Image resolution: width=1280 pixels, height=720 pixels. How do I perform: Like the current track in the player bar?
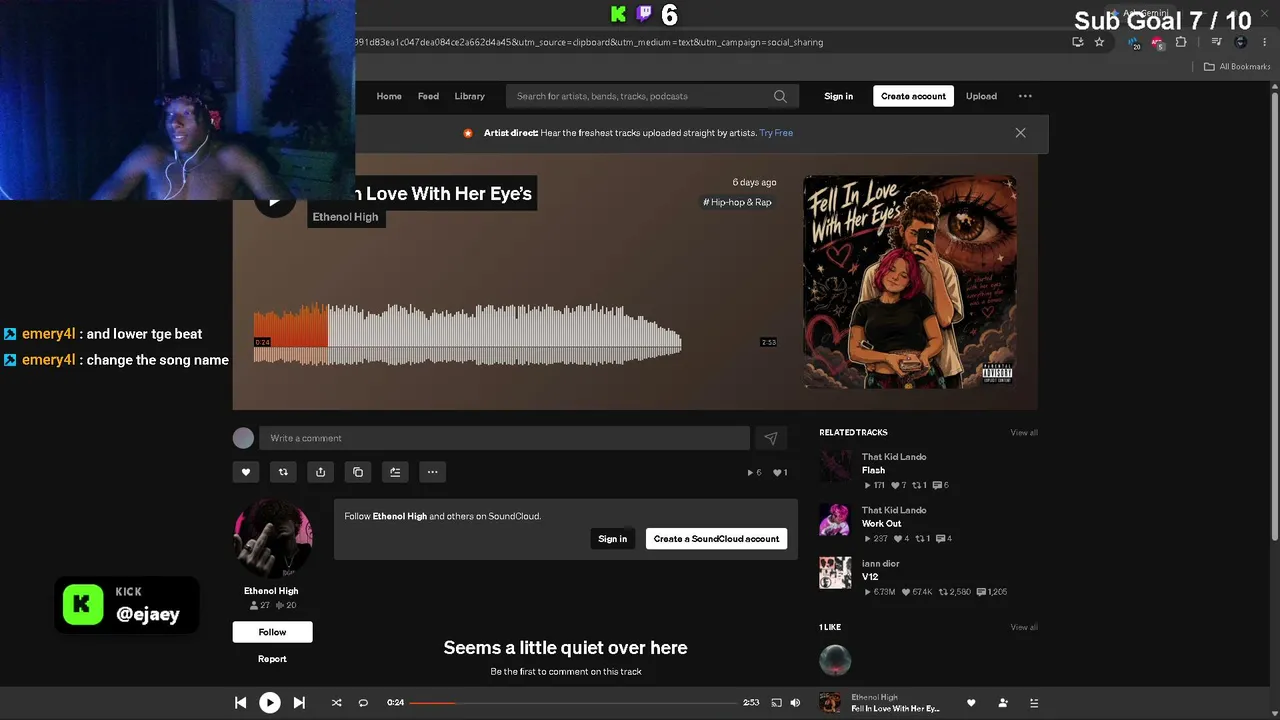coord(971,703)
